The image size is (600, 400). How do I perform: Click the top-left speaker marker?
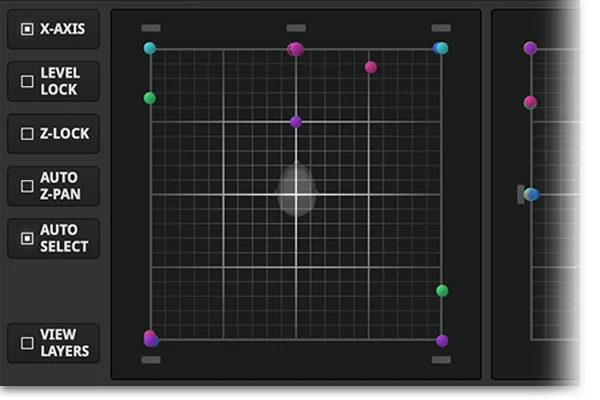coord(151,28)
